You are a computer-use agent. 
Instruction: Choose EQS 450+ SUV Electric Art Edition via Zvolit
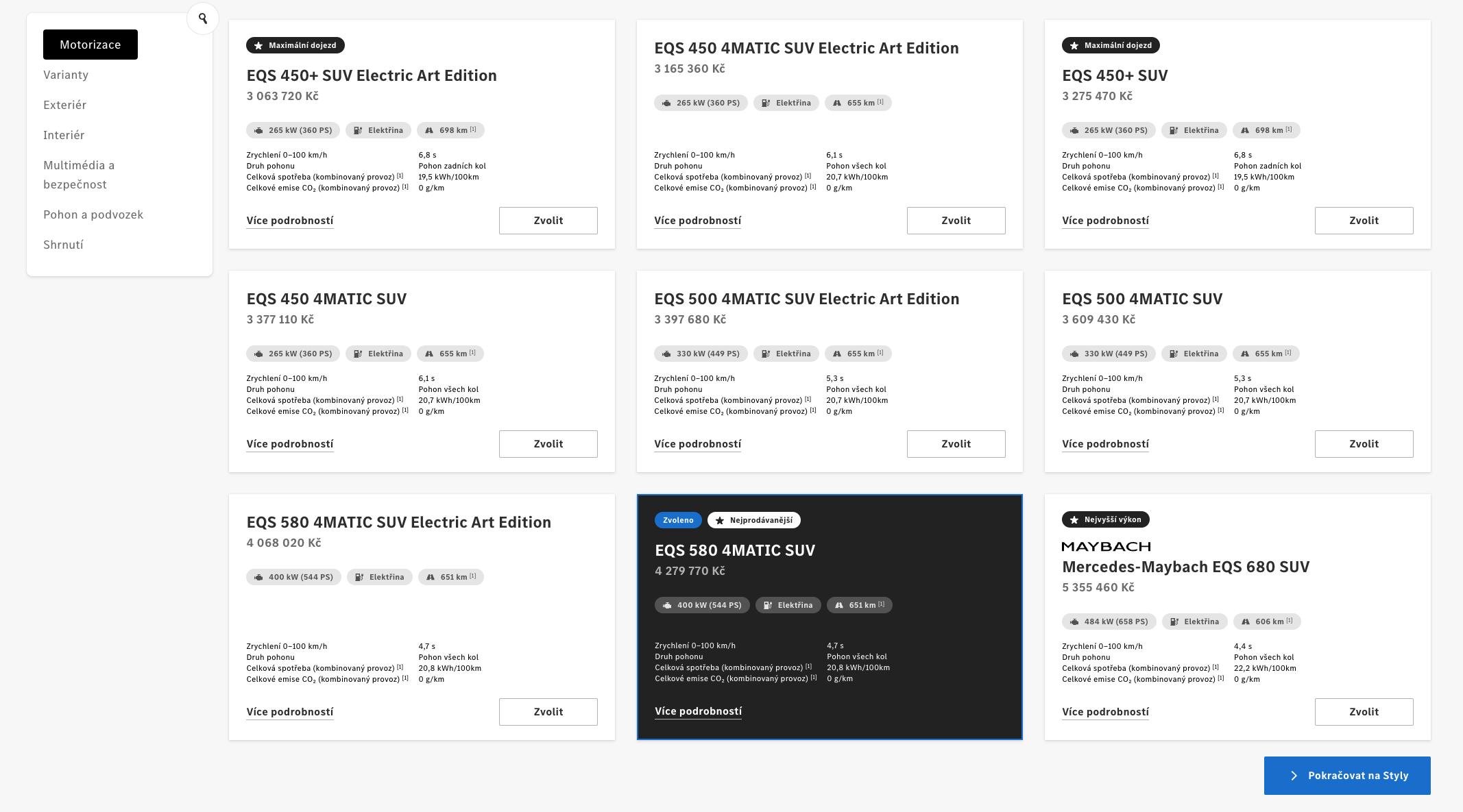(548, 221)
